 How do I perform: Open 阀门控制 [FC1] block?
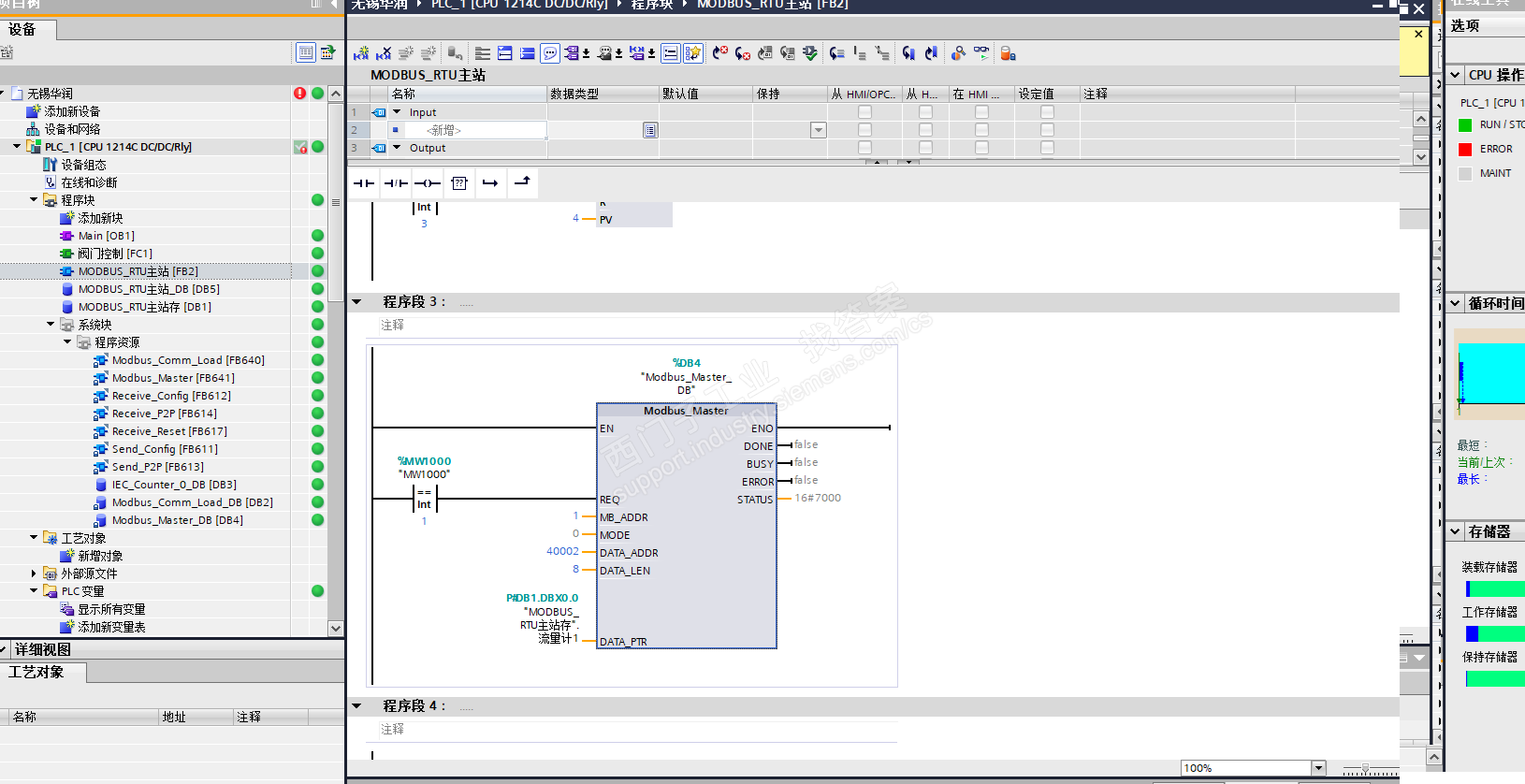[x=115, y=254]
